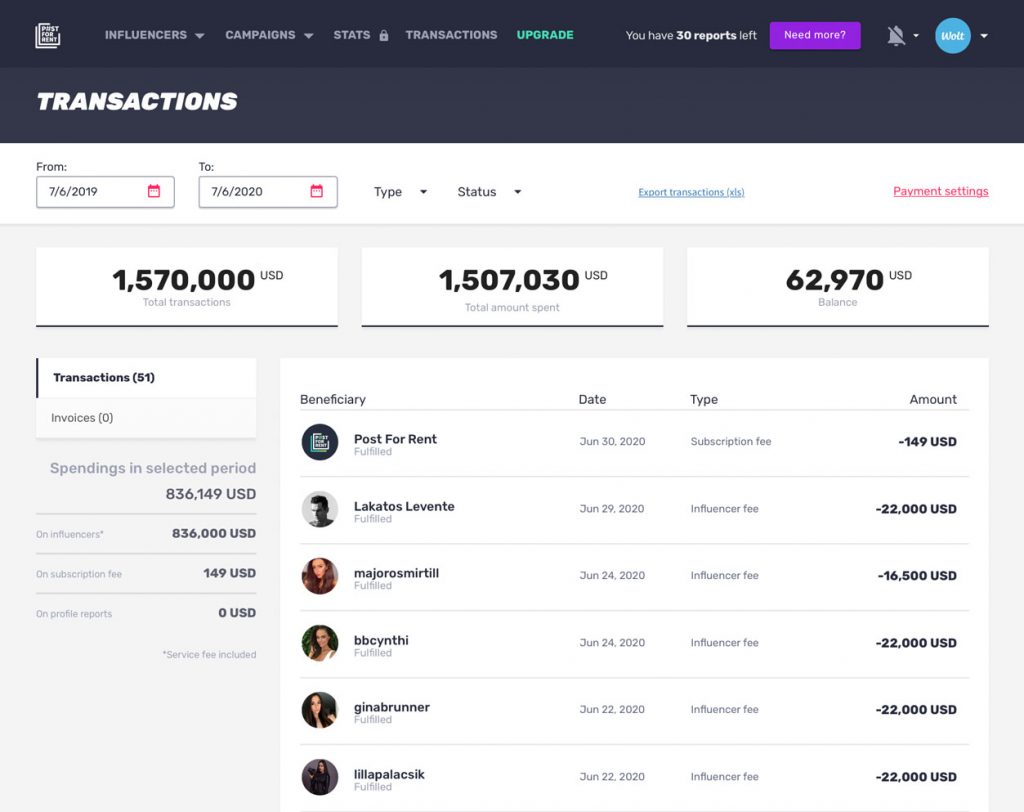Click the -149 USD amount
1024x812 pixels.
[x=927, y=442]
